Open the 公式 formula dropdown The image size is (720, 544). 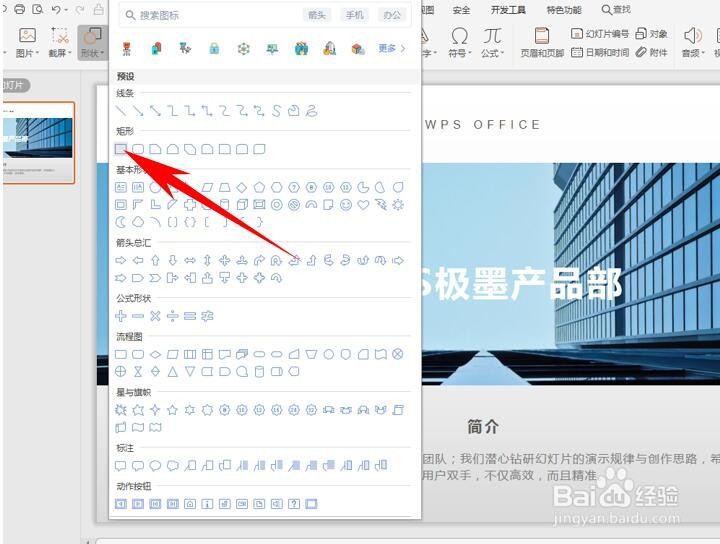pos(492,42)
